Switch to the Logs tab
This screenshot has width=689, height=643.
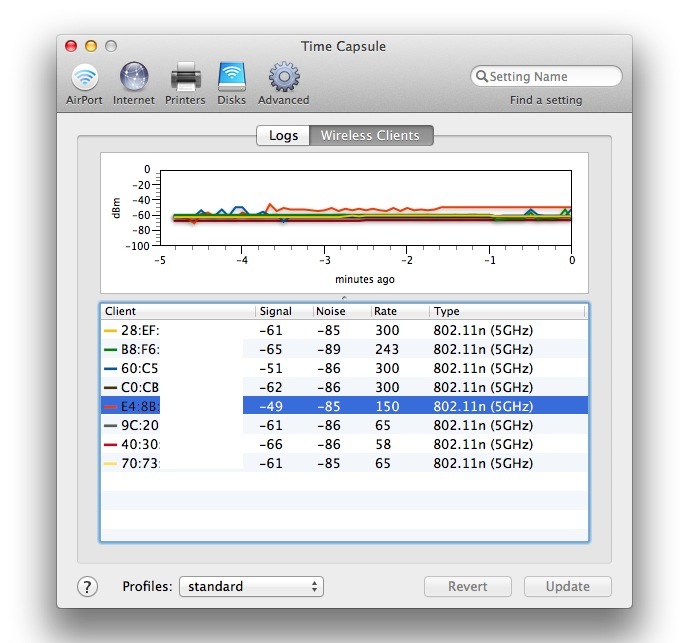point(283,135)
